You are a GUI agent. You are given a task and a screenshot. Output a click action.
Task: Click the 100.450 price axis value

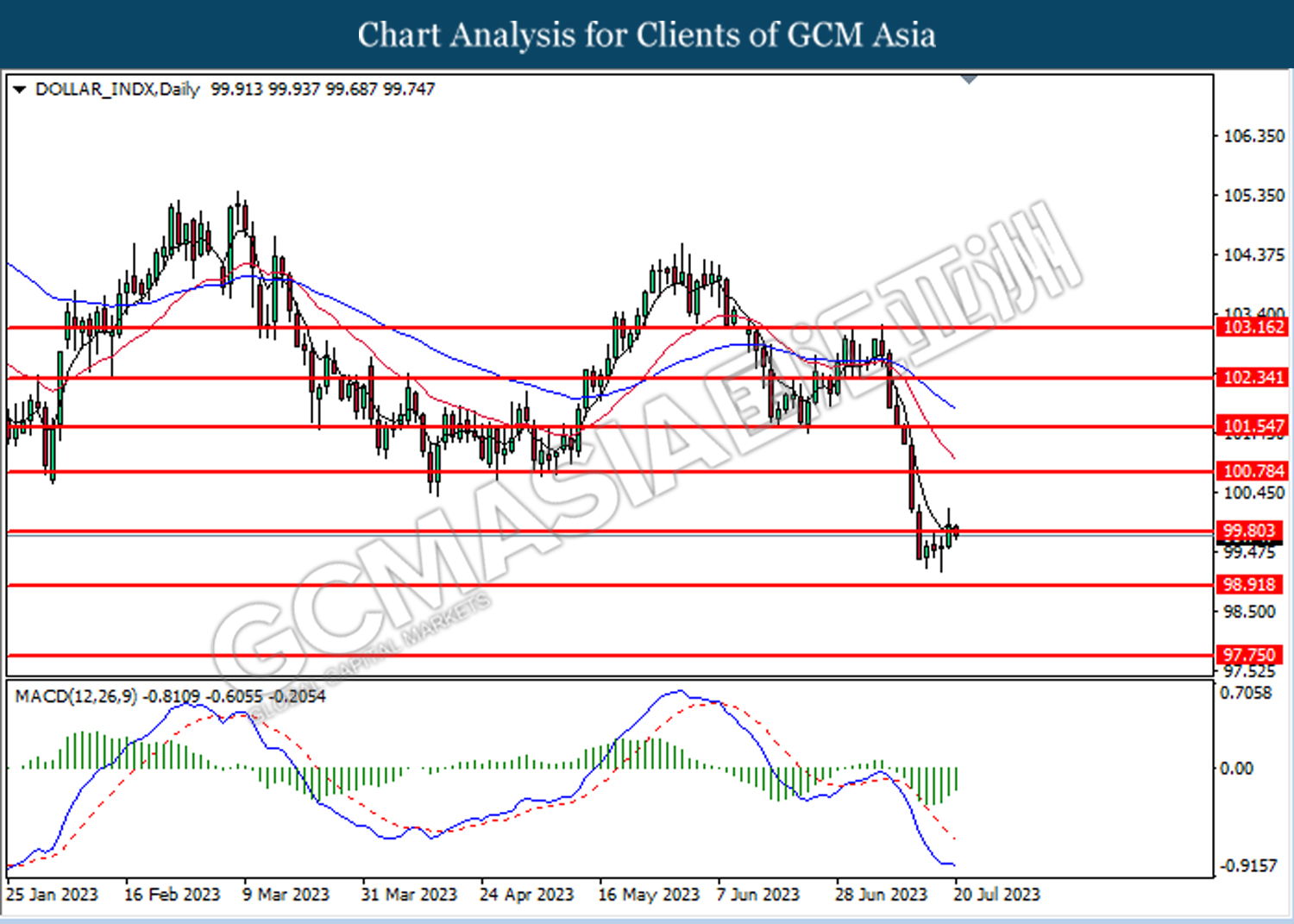1253,493
